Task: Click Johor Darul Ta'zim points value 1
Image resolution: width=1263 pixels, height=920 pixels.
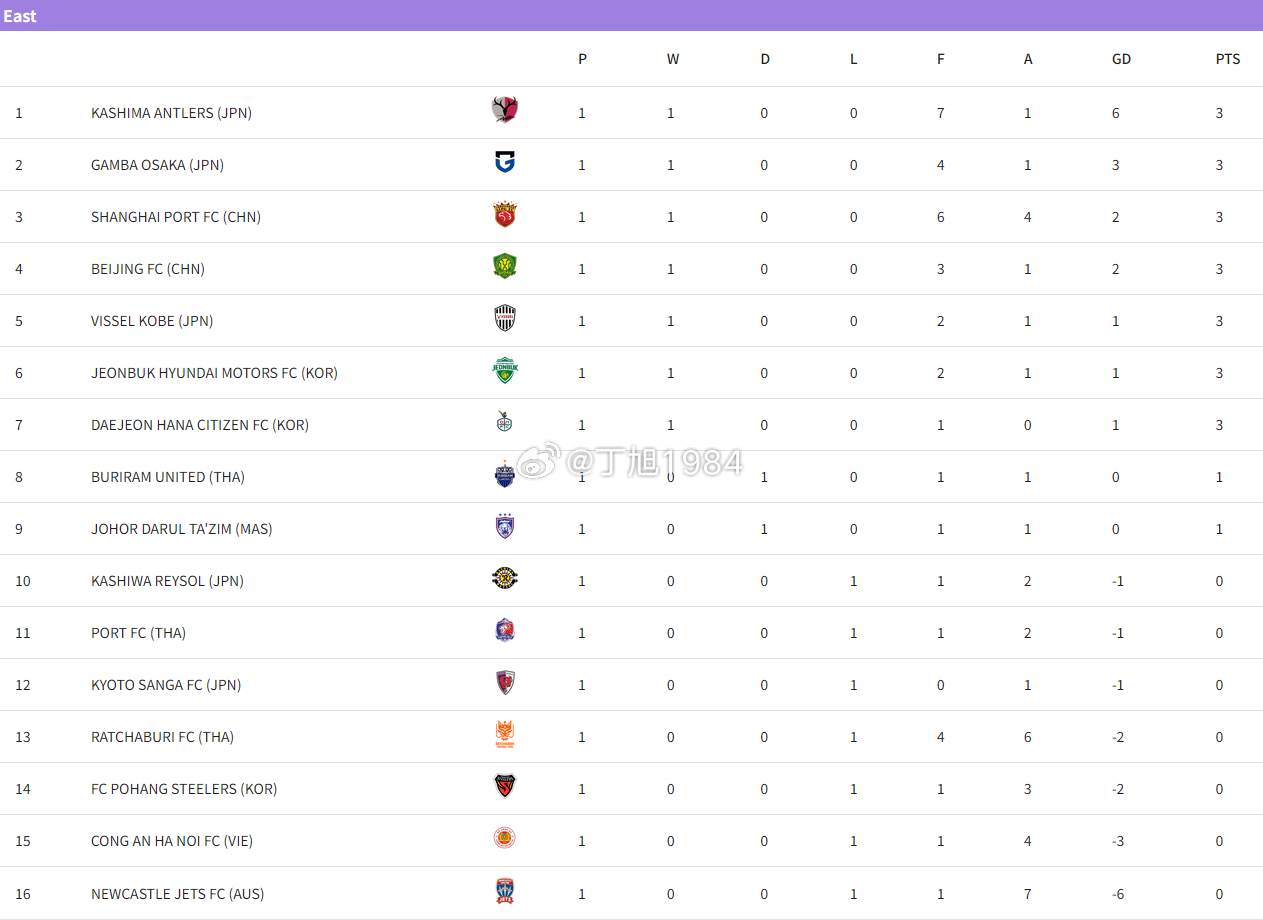Action: pyautogui.click(x=1219, y=529)
